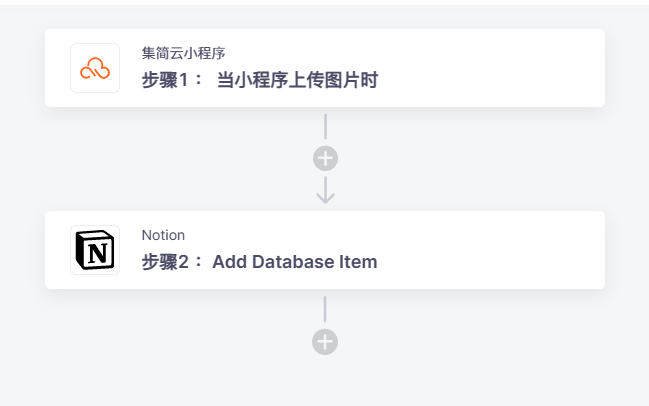Click the Notion logo icon
649x406 pixels.
pos(95,250)
